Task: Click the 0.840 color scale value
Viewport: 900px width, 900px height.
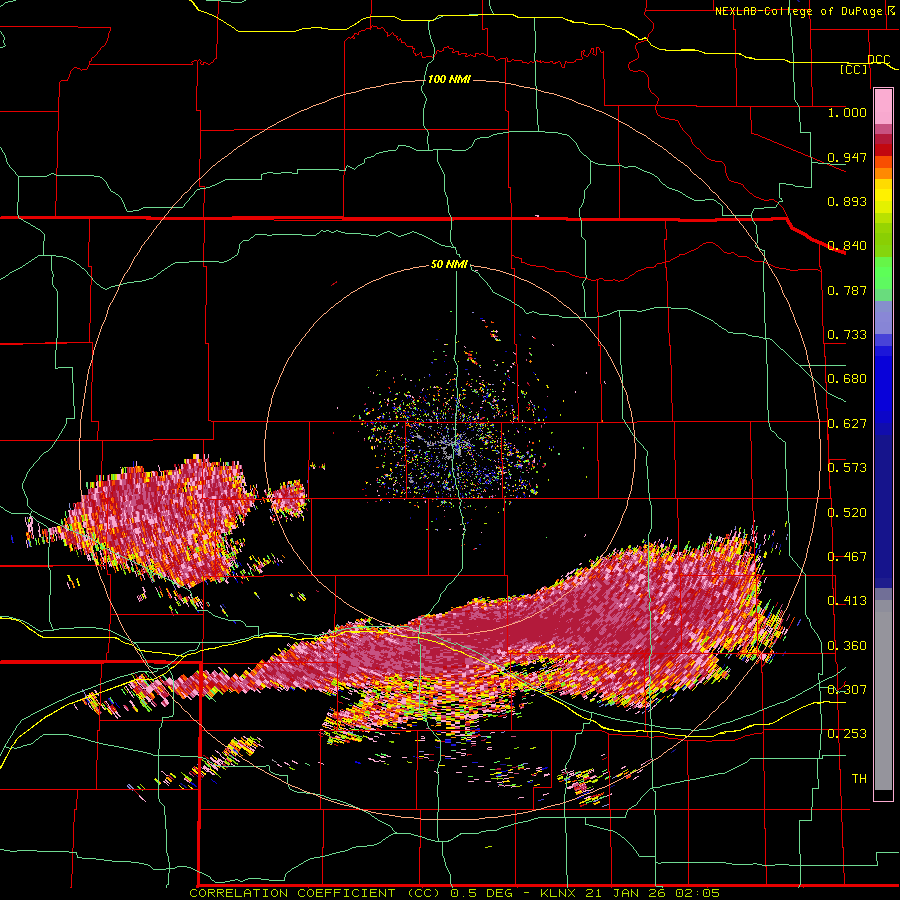Action: tap(847, 246)
